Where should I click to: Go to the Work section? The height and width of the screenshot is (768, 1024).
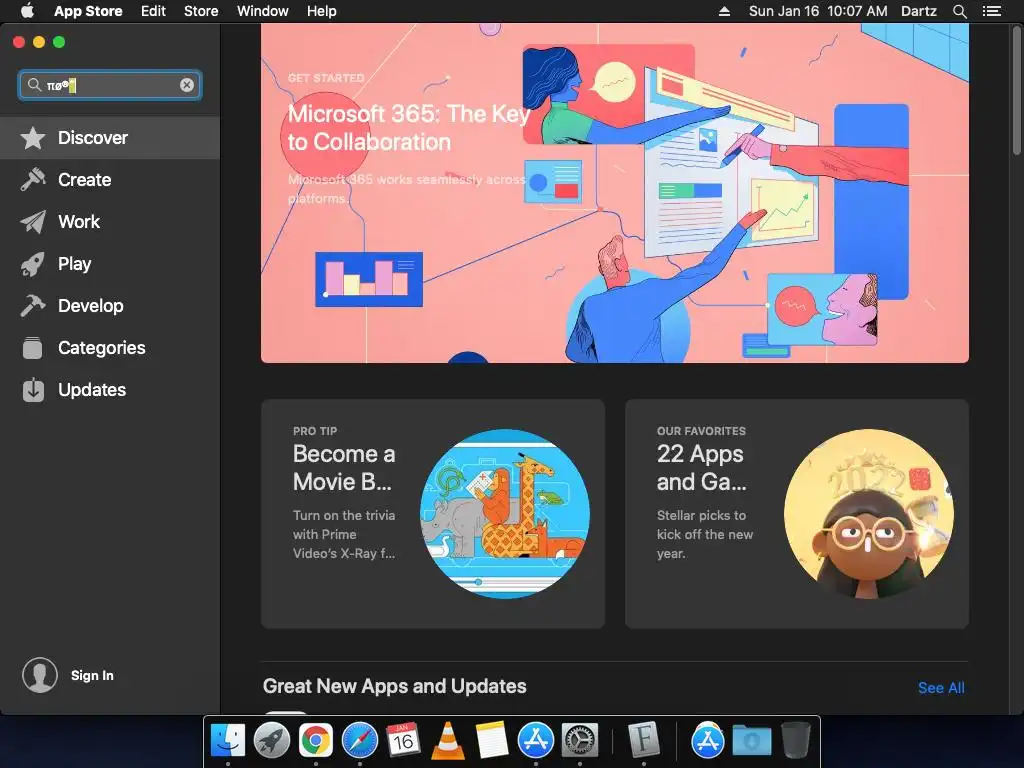[110, 222]
